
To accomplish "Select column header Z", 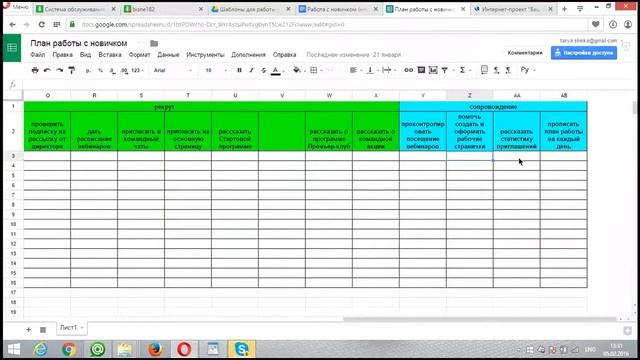I will 469,95.
